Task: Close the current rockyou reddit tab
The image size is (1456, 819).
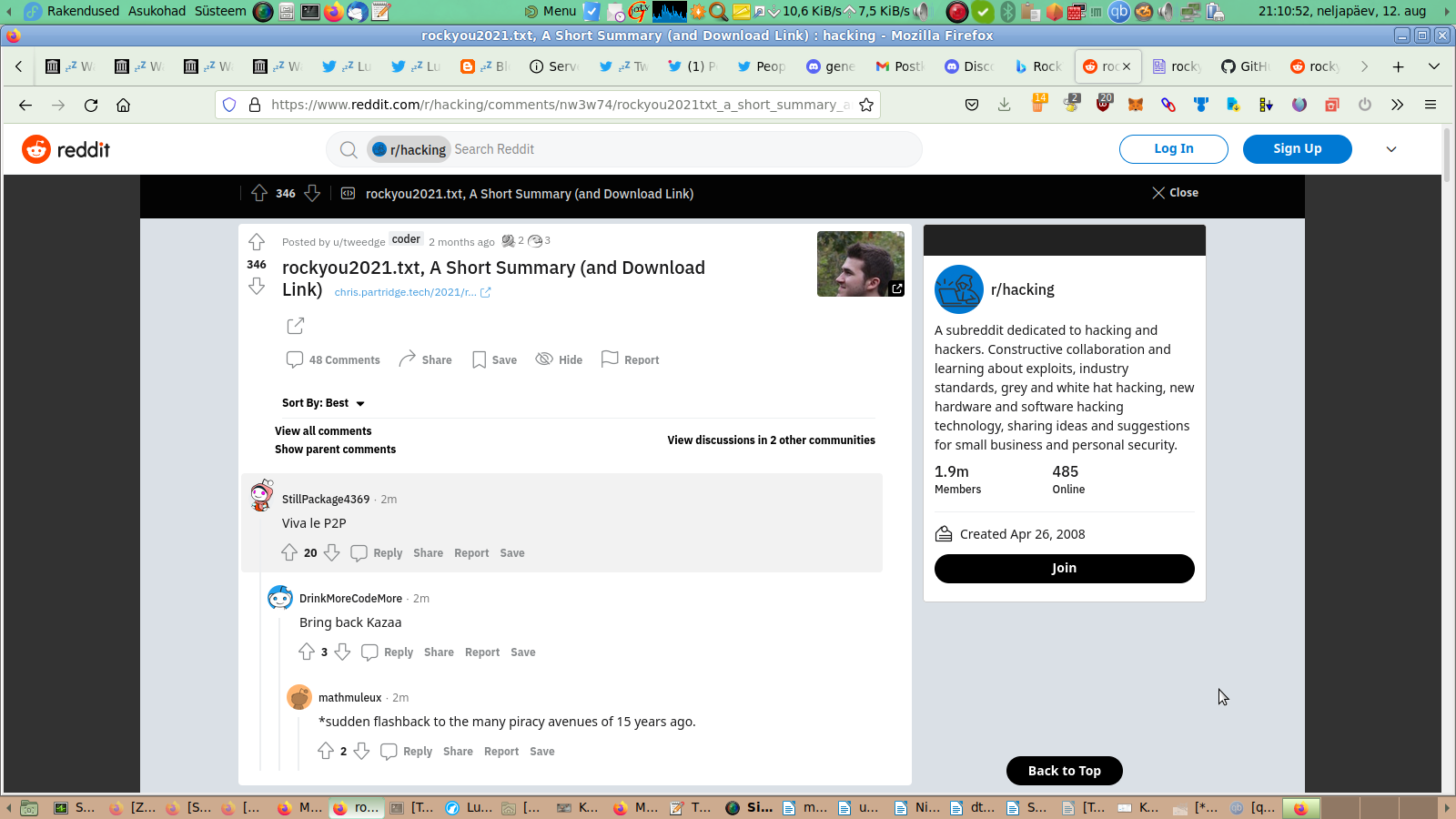Action: pos(1127,66)
